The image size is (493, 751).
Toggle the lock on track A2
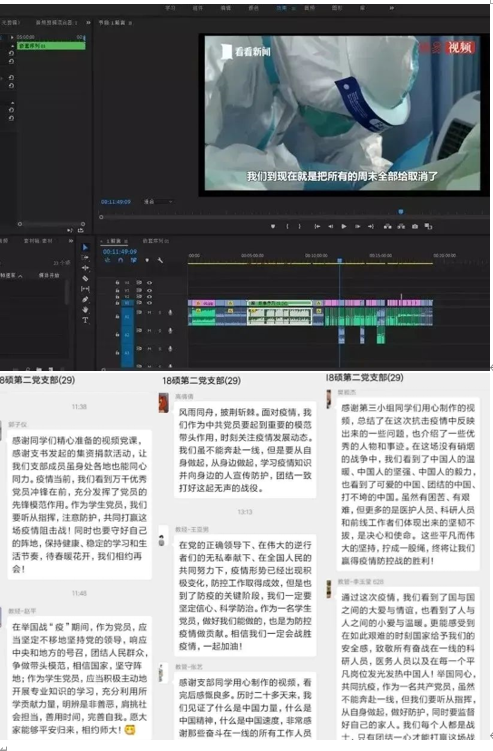[x=117, y=334]
